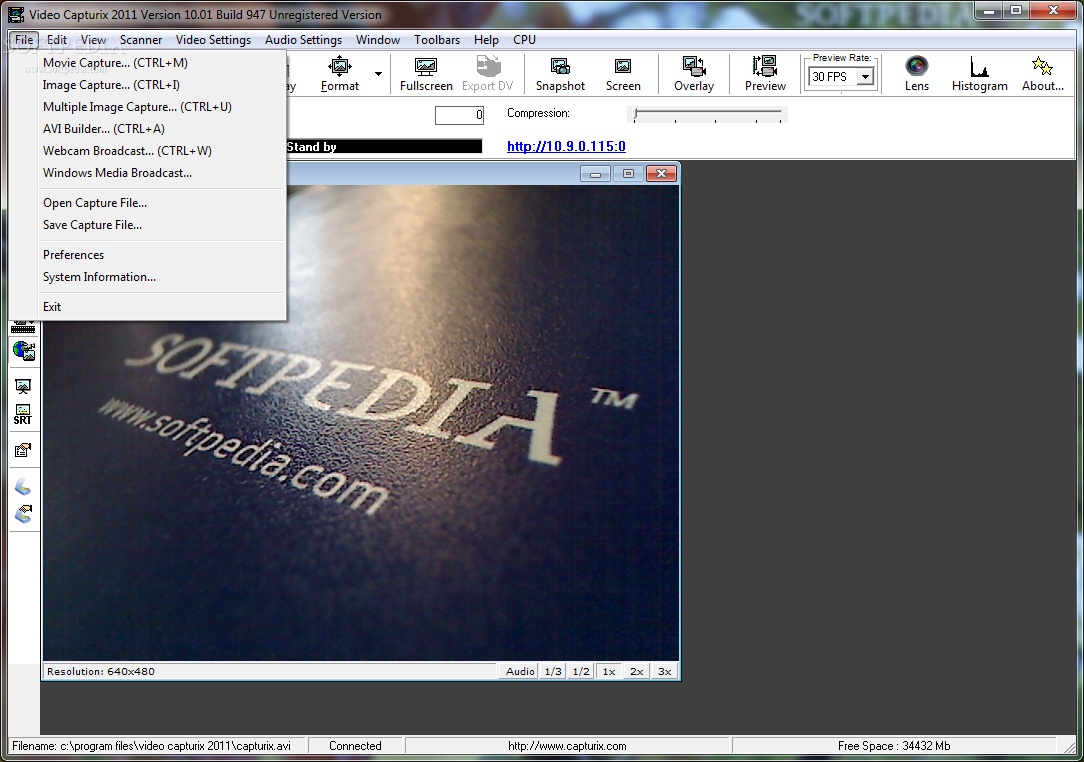The height and width of the screenshot is (762, 1084).
Task: Set preview zoom to 1x
Action: coord(609,671)
